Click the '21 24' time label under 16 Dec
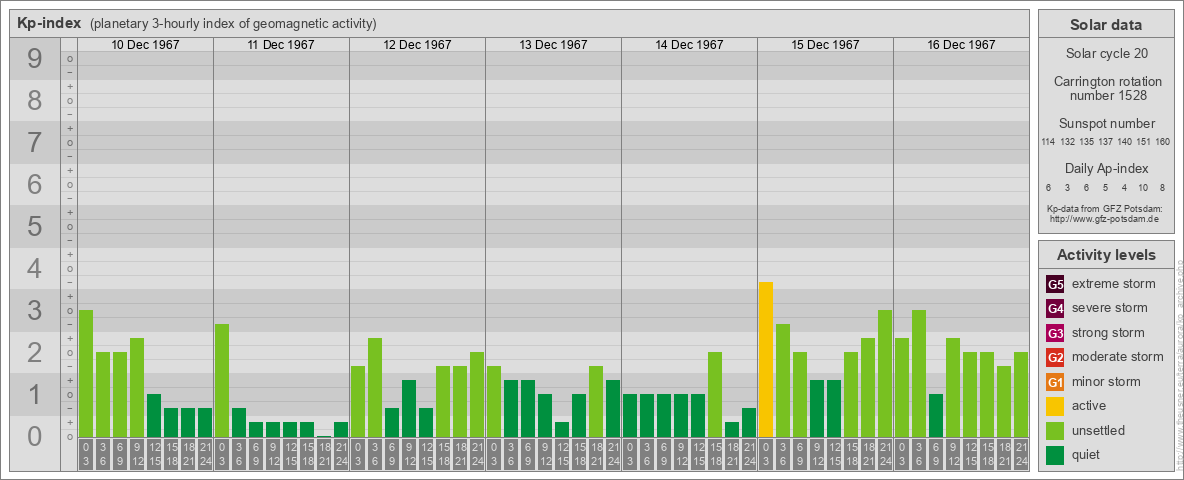Image resolution: width=1184 pixels, height=480 pixels. coord(1021,454)
